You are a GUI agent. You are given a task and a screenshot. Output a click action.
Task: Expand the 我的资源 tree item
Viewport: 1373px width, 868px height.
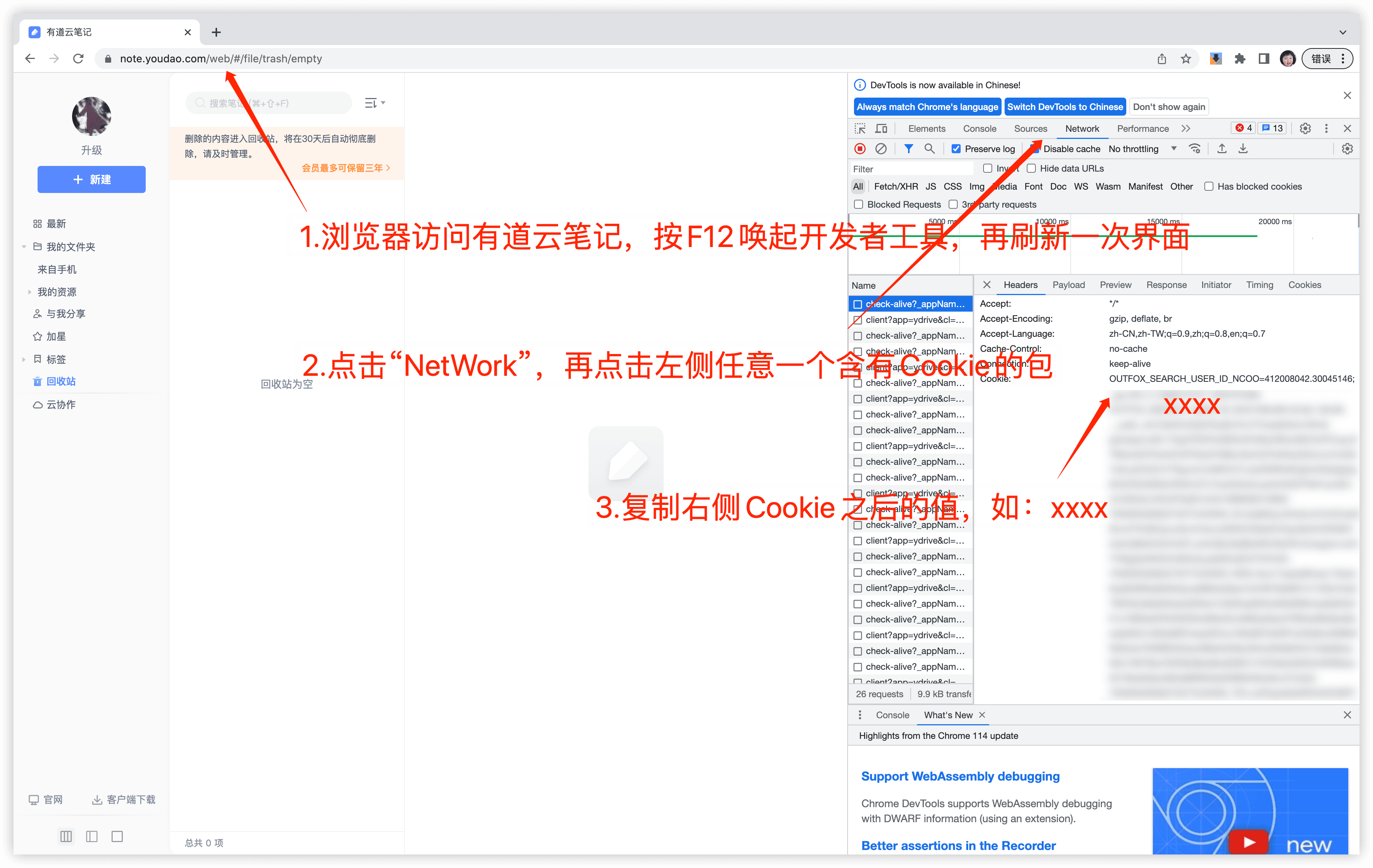click(x=30, y=292)
